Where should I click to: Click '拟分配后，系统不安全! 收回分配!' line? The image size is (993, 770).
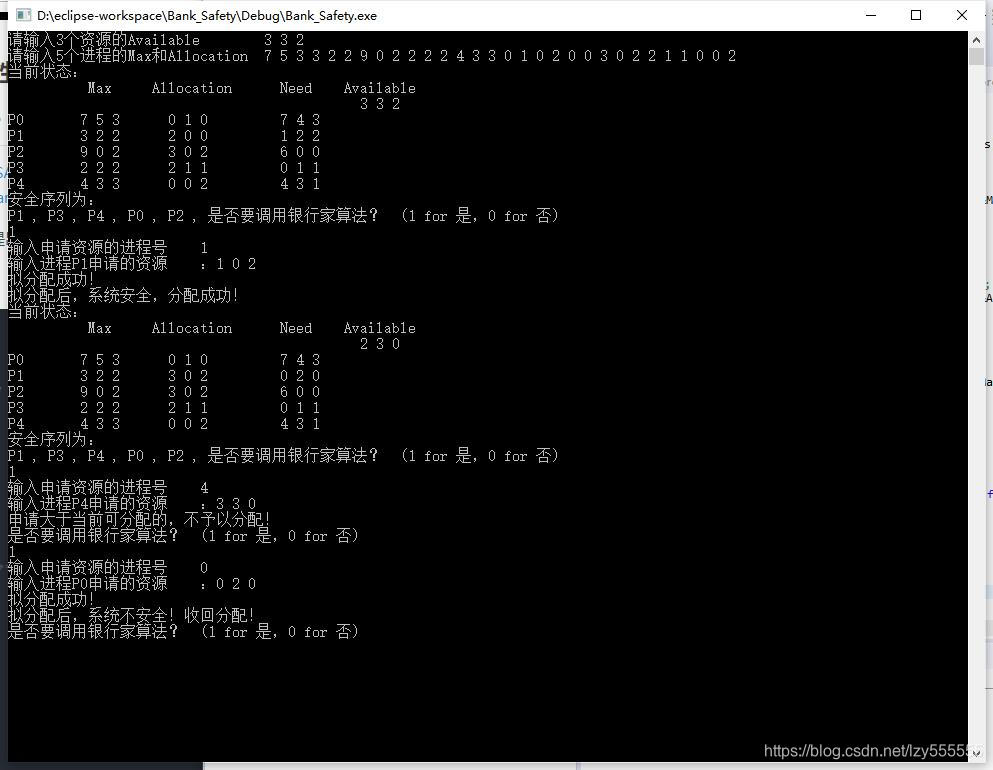131,615
